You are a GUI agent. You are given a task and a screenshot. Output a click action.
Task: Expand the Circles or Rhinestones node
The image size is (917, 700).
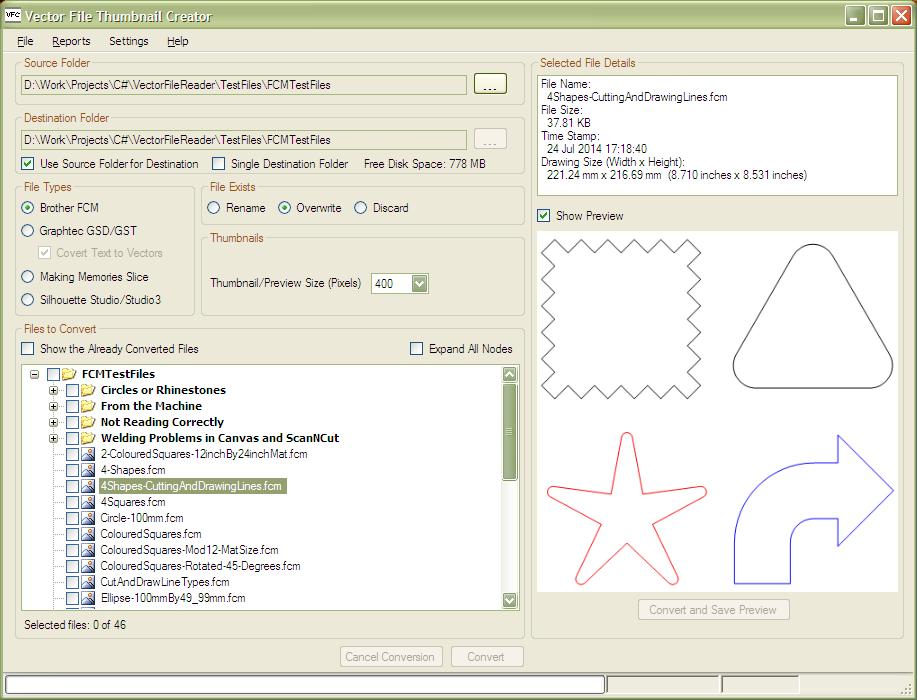(x=55, y=390)
